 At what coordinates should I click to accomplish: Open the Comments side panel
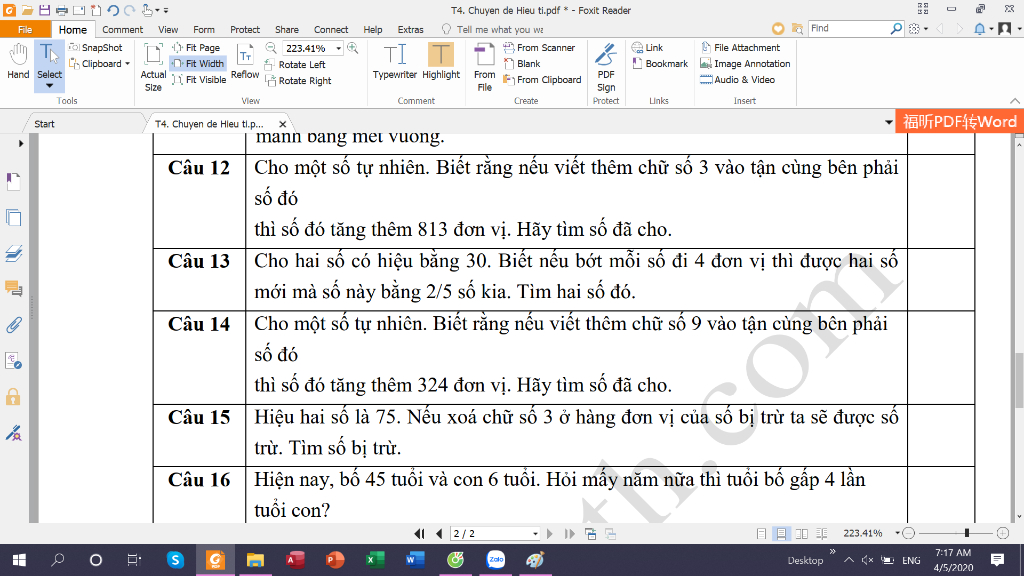(x=14, y=289)
